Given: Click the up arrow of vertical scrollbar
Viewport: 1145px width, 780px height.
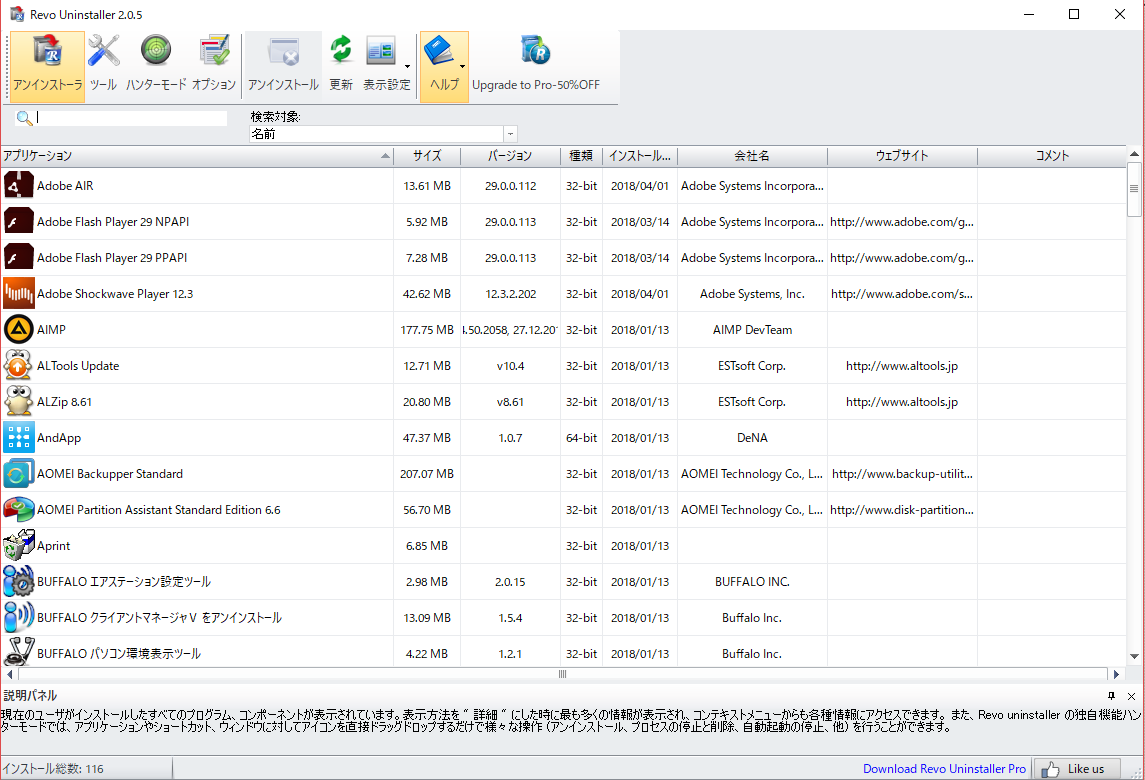Looking at the screenshot, I should click(1134, 154).
